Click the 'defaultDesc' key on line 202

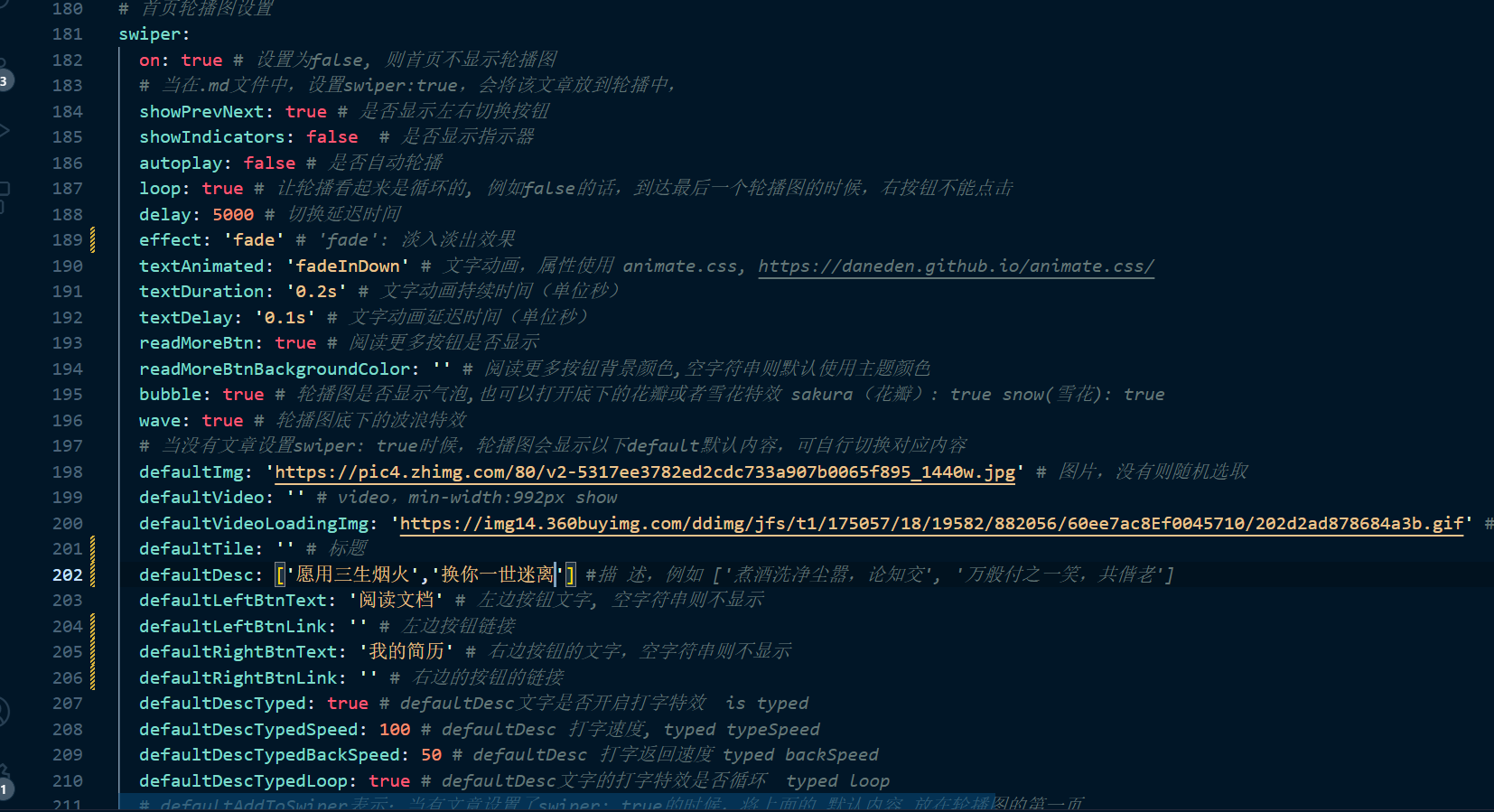[x=196, y=575]
